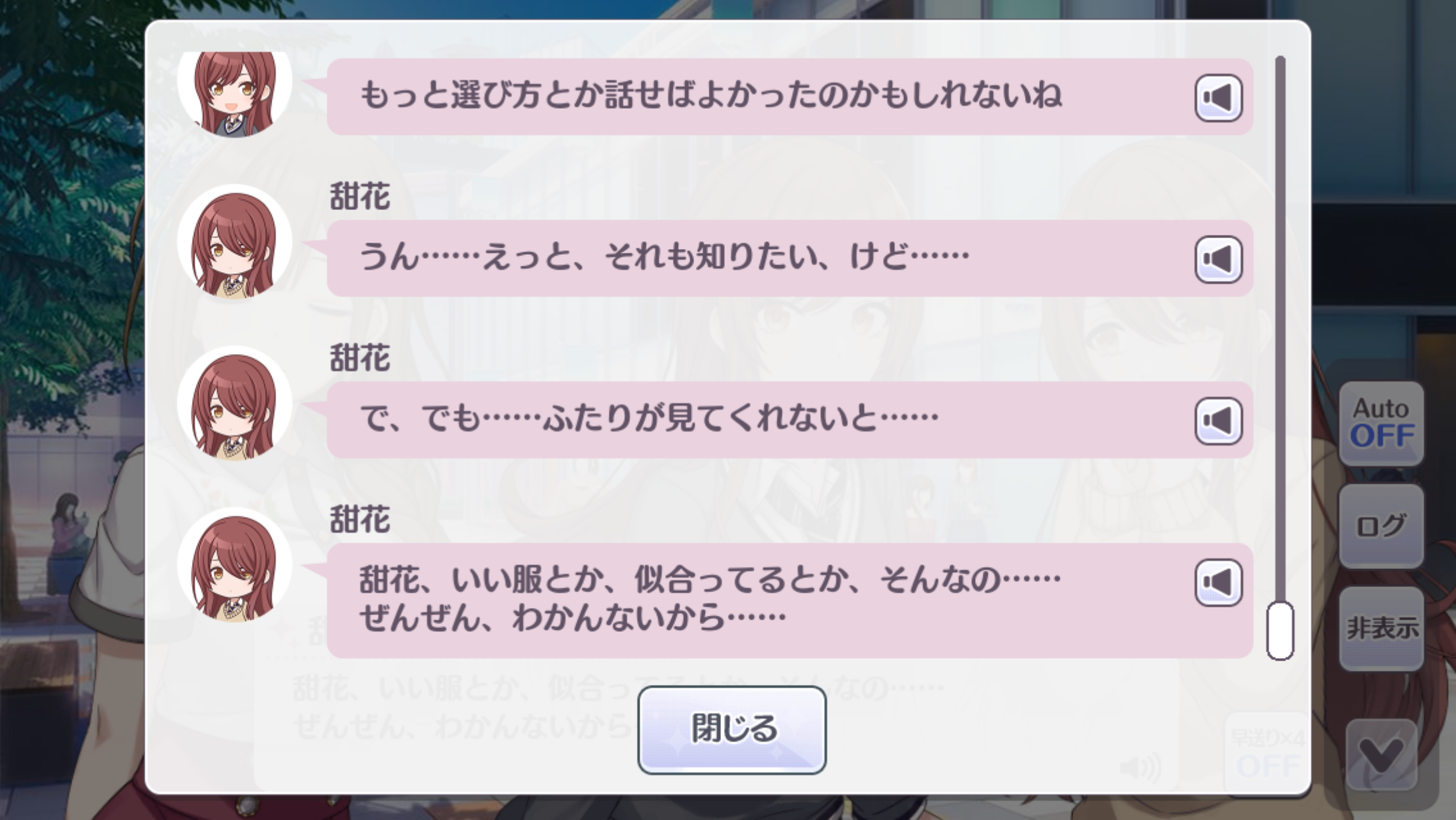Click avatar beside 'ぜんぜん、わかんないから' line

(x=234, y=565)
